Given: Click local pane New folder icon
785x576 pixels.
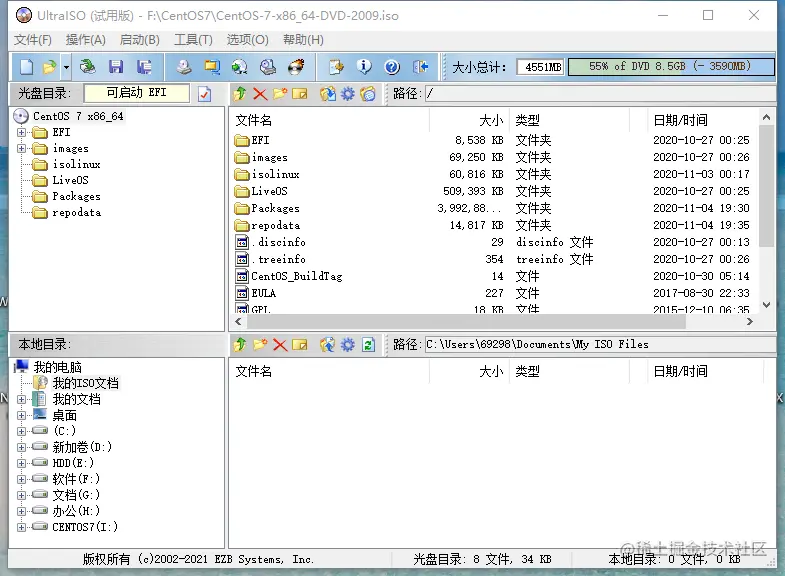Looking at the screenshot, I should pyautogui.click(x=260, y=344).
